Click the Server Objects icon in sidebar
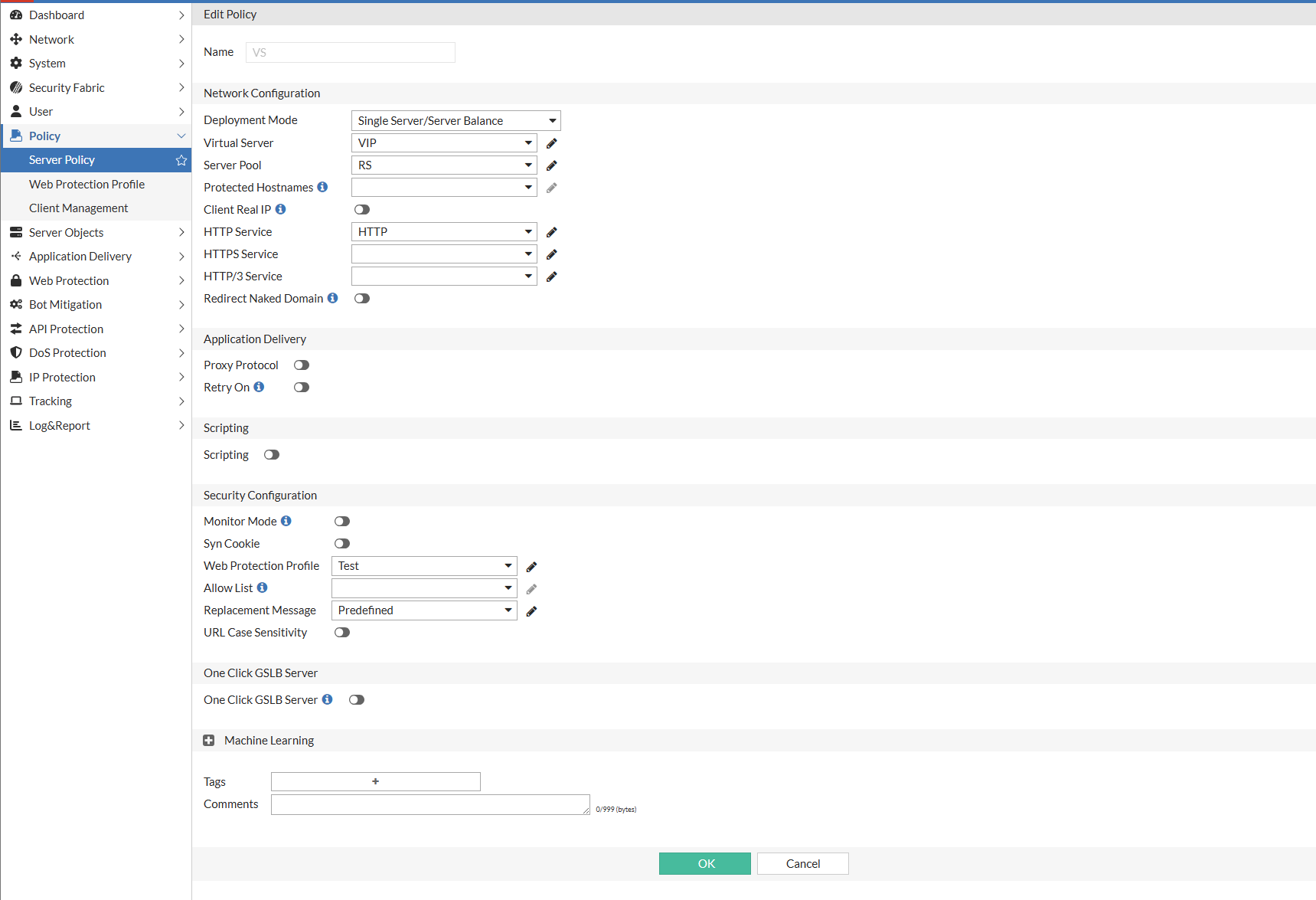The height and width of the screenshot is (900, 1316). tap(16, 232)
